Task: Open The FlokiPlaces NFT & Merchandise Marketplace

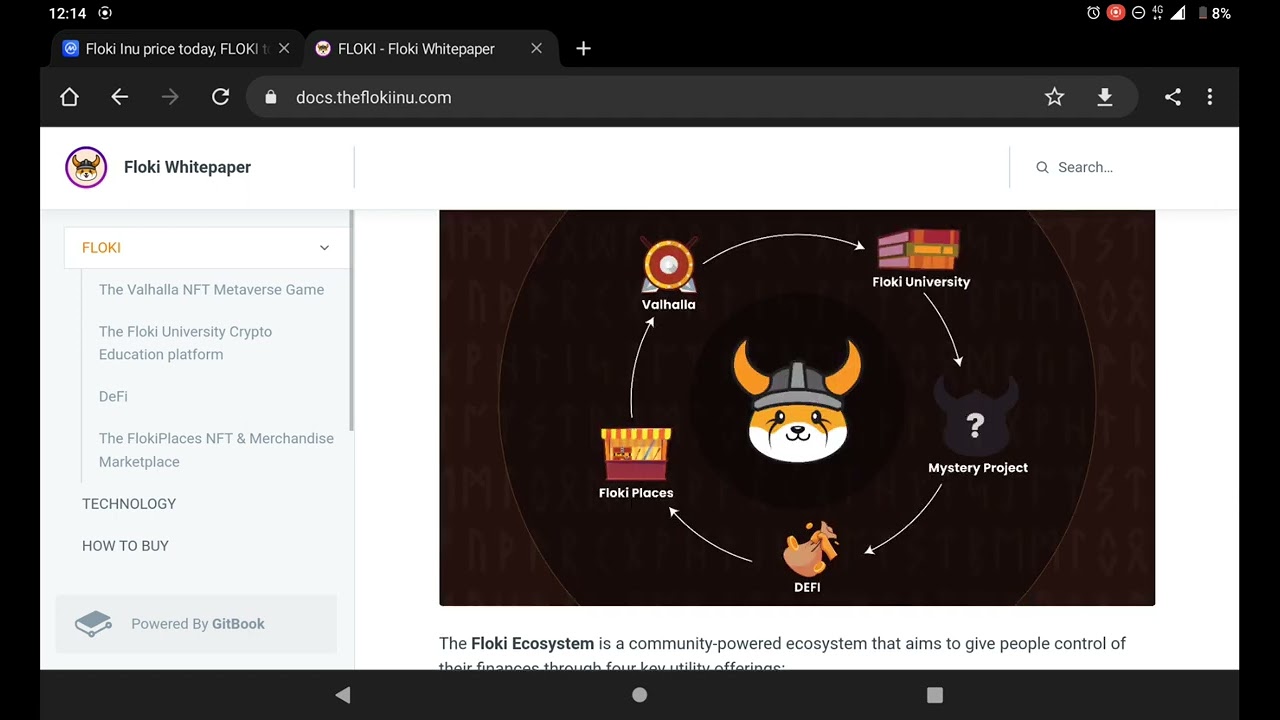Action: (216, 450)
